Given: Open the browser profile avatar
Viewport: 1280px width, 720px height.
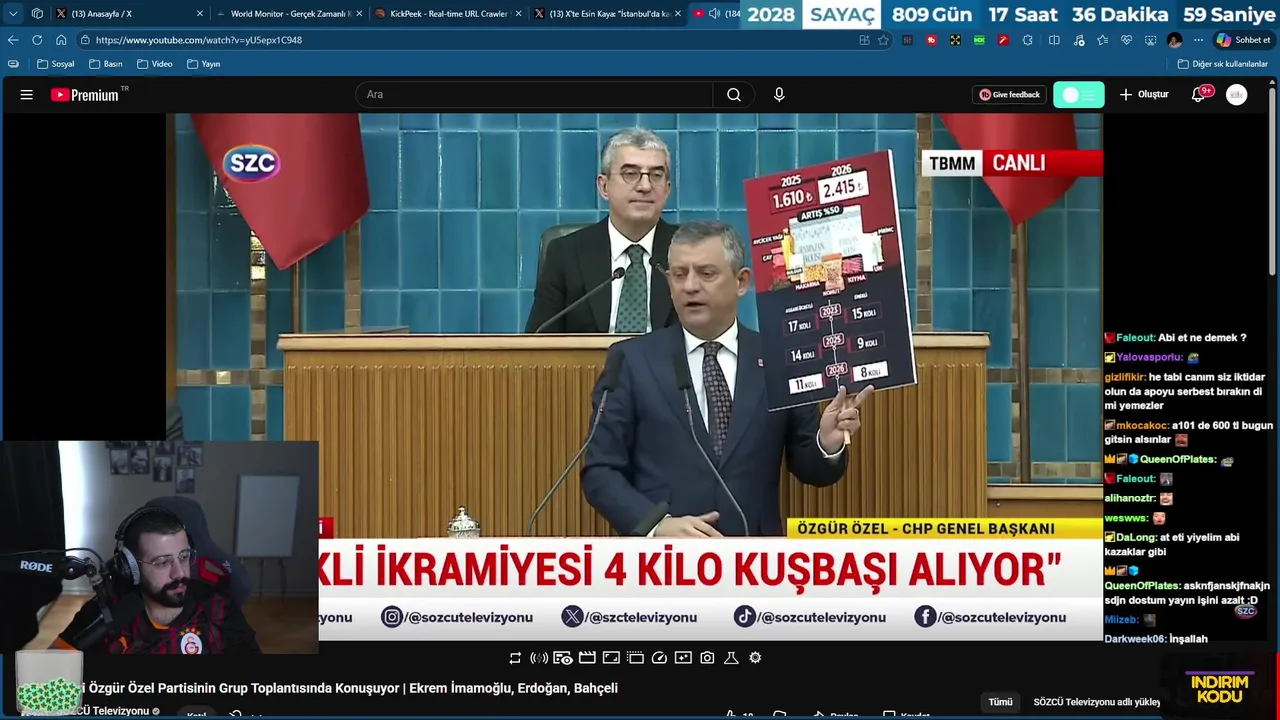Looking at the screenshot, I should [1174, 40].
